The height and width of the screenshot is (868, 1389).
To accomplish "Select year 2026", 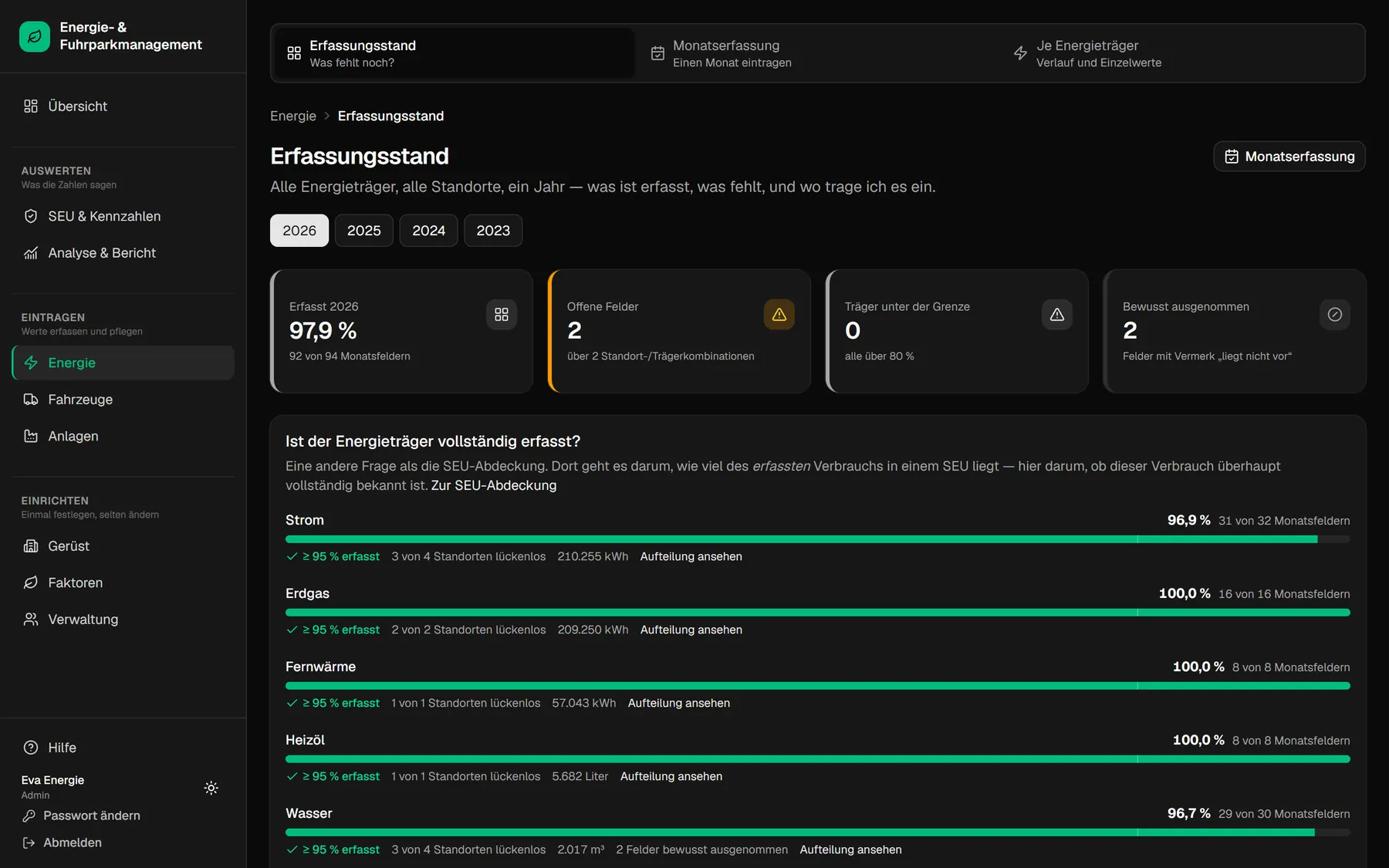I will tap(299, 231).
